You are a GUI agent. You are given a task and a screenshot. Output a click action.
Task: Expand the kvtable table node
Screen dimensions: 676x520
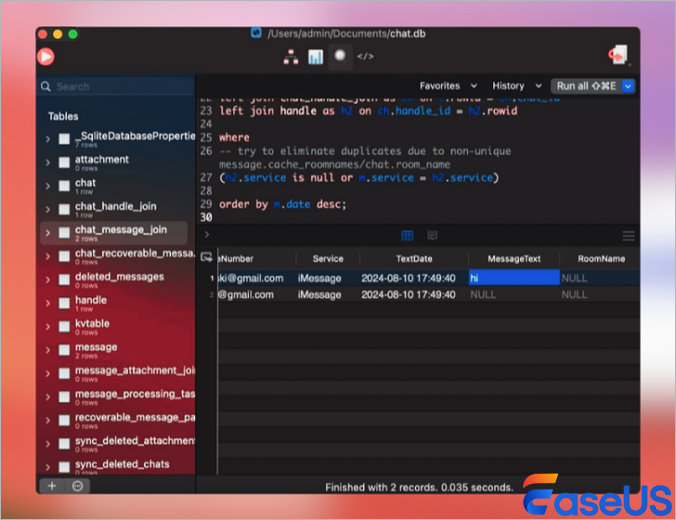(47, 325)
